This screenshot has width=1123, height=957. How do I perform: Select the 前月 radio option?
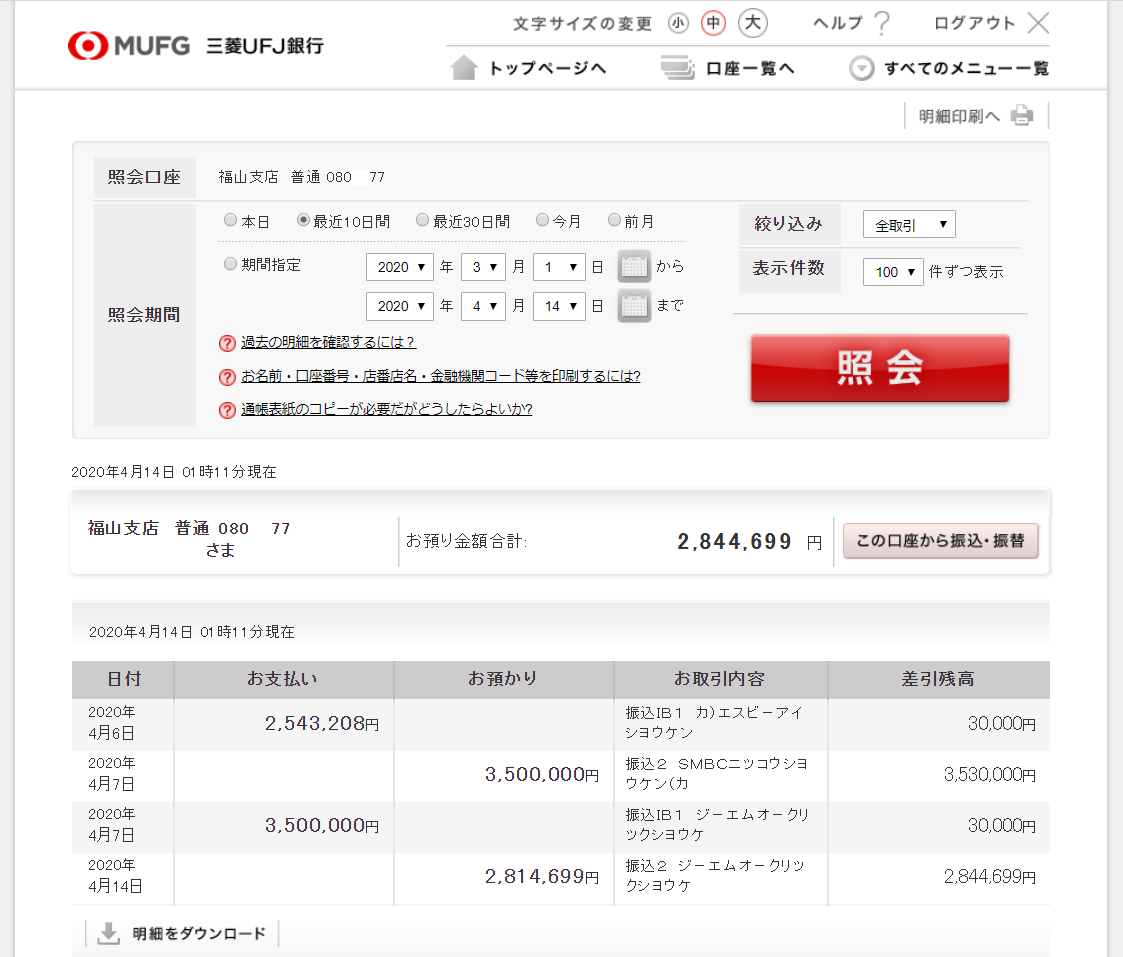tap(615, 221)
